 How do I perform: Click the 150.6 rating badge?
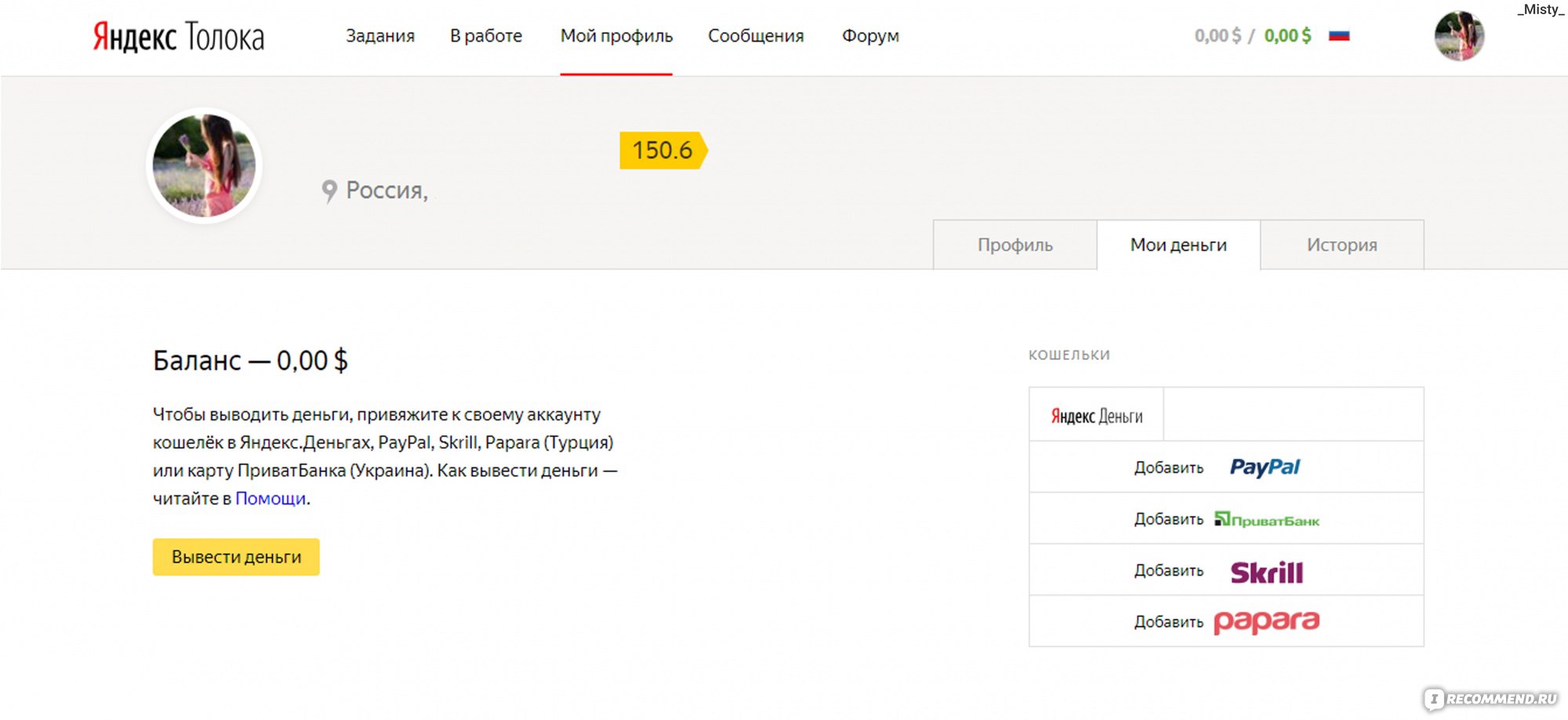point(663,150)
